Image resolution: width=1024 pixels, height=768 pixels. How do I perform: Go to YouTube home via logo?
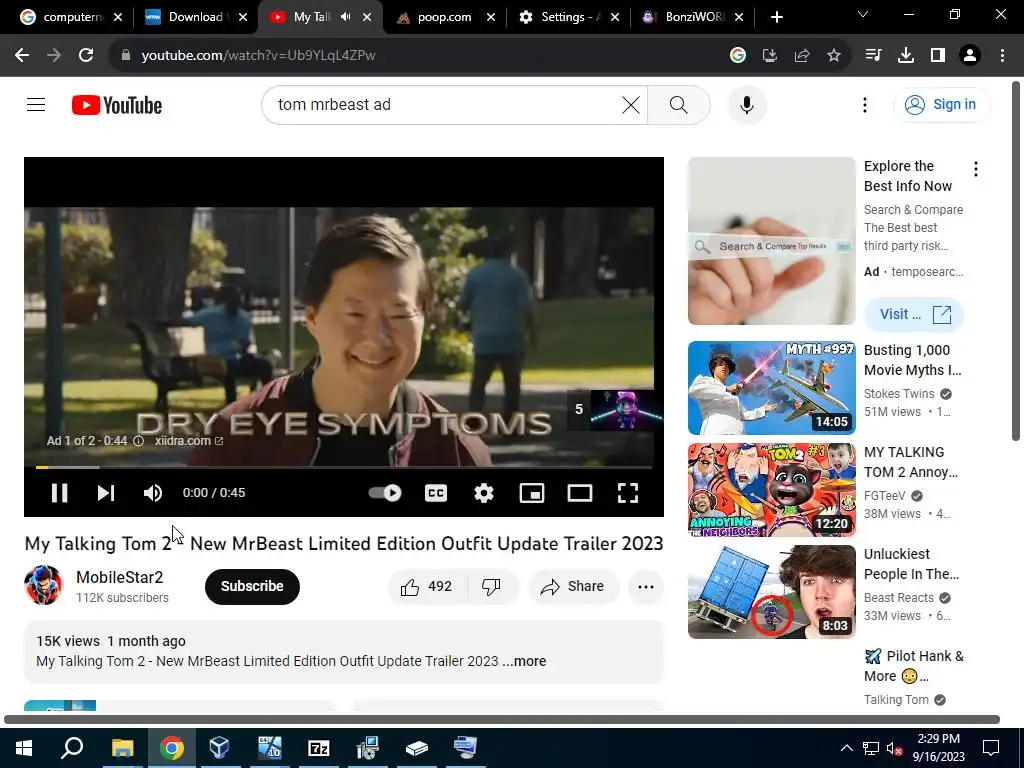[x=117, y=105]
